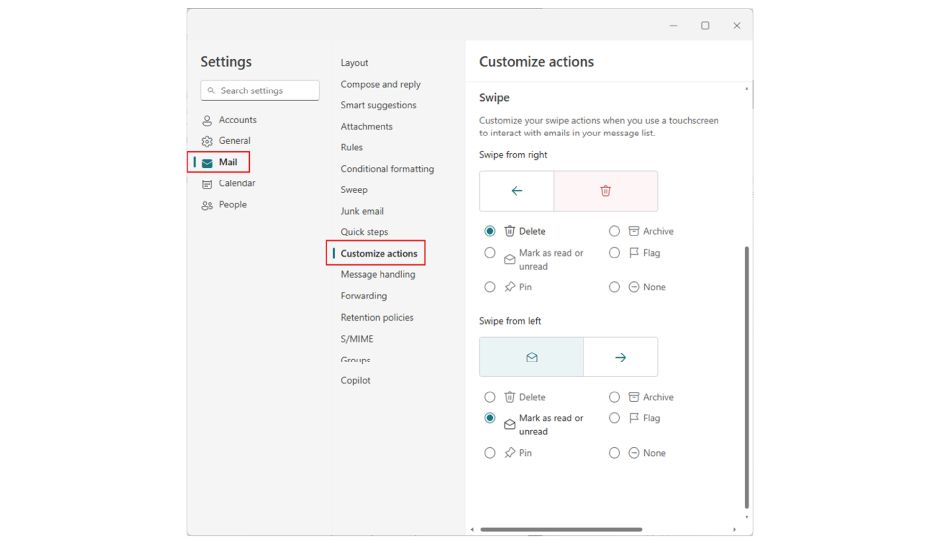This screenshot has height=545, width=940.
Task: Select Delete radio under swipe from left
Action: tap(490, 397)
